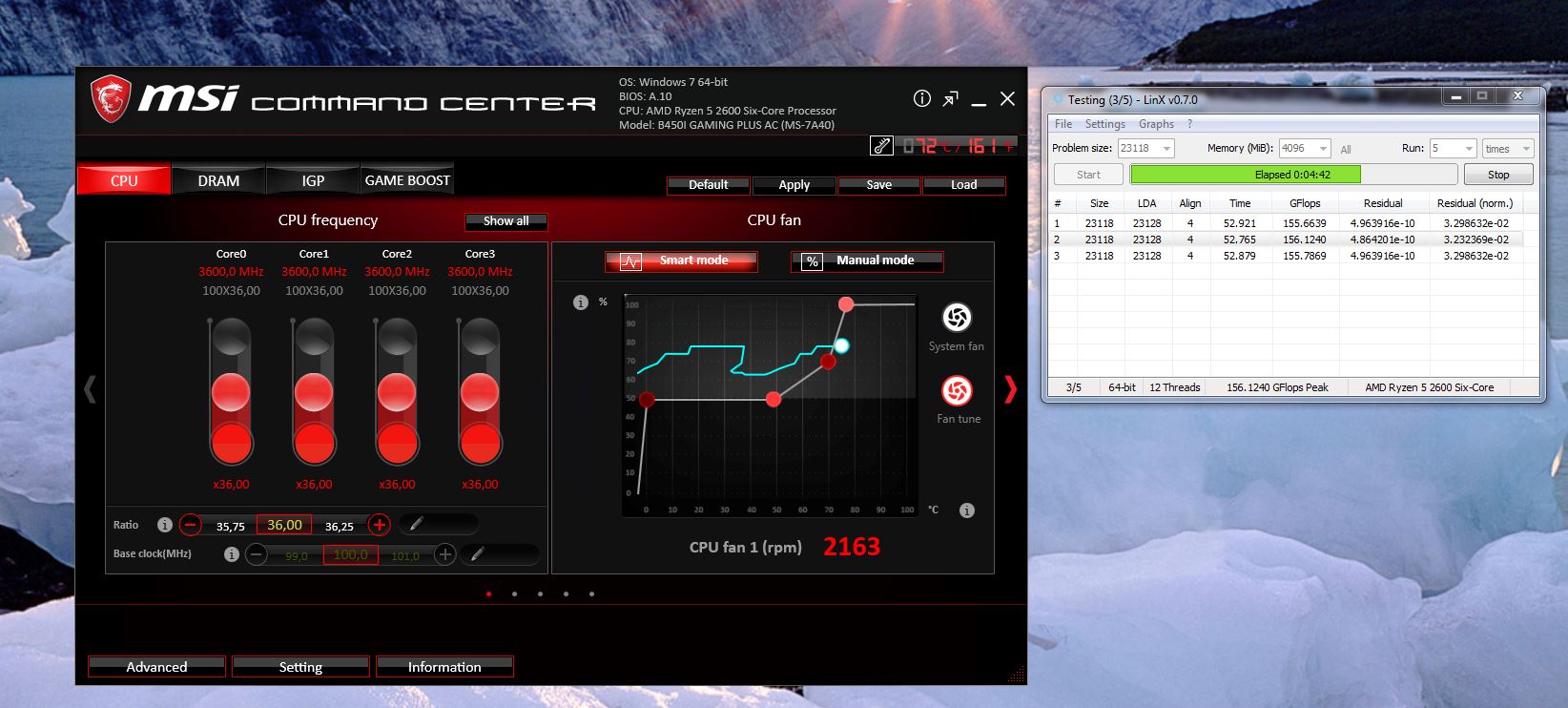Click the thermometer icon beside temperature readout
Image resolution: width=1568 pixels, height=708 pixels.
click(881, 145)
